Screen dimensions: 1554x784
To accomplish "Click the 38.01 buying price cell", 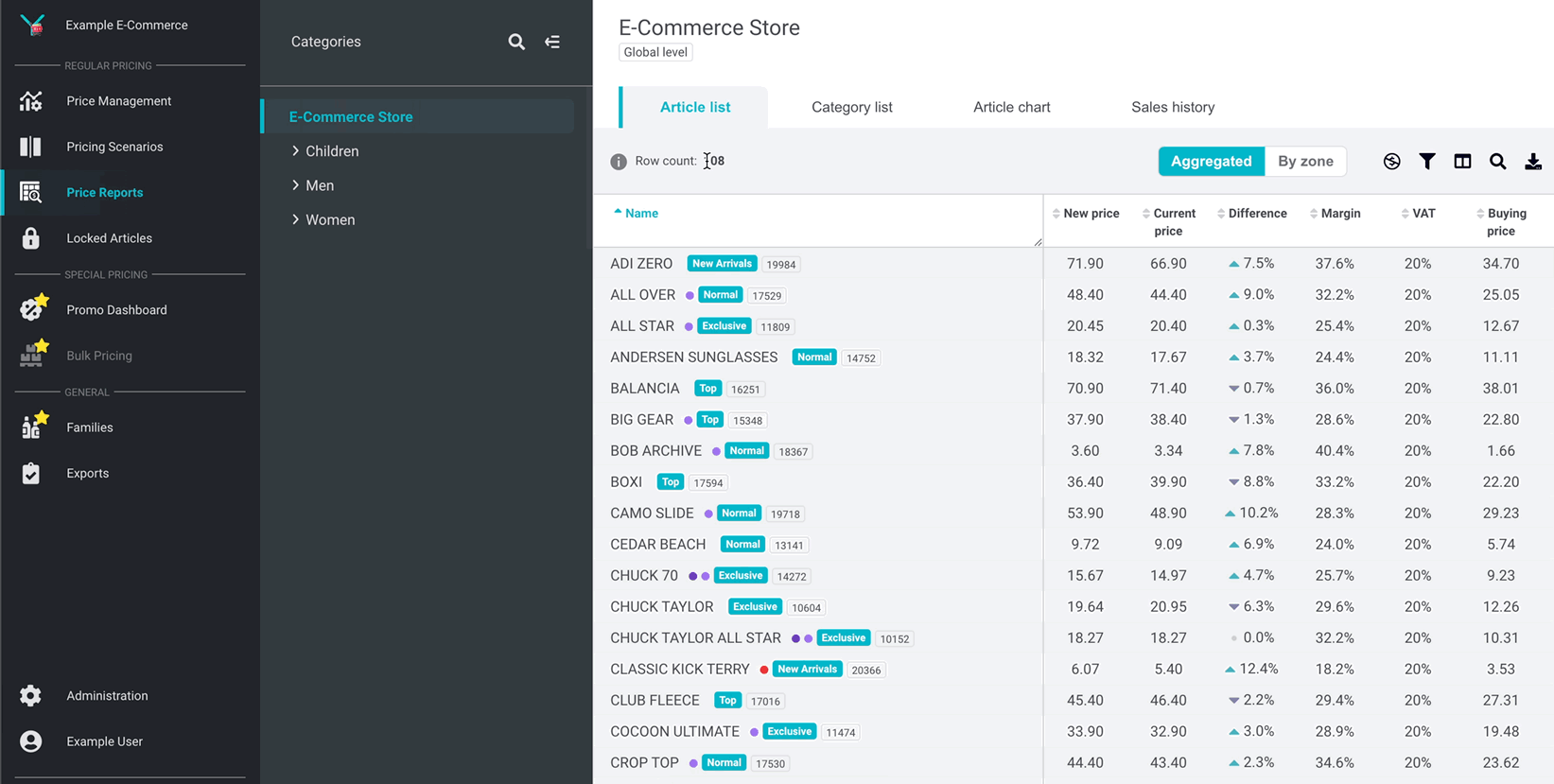I will tap(1501, 389).
